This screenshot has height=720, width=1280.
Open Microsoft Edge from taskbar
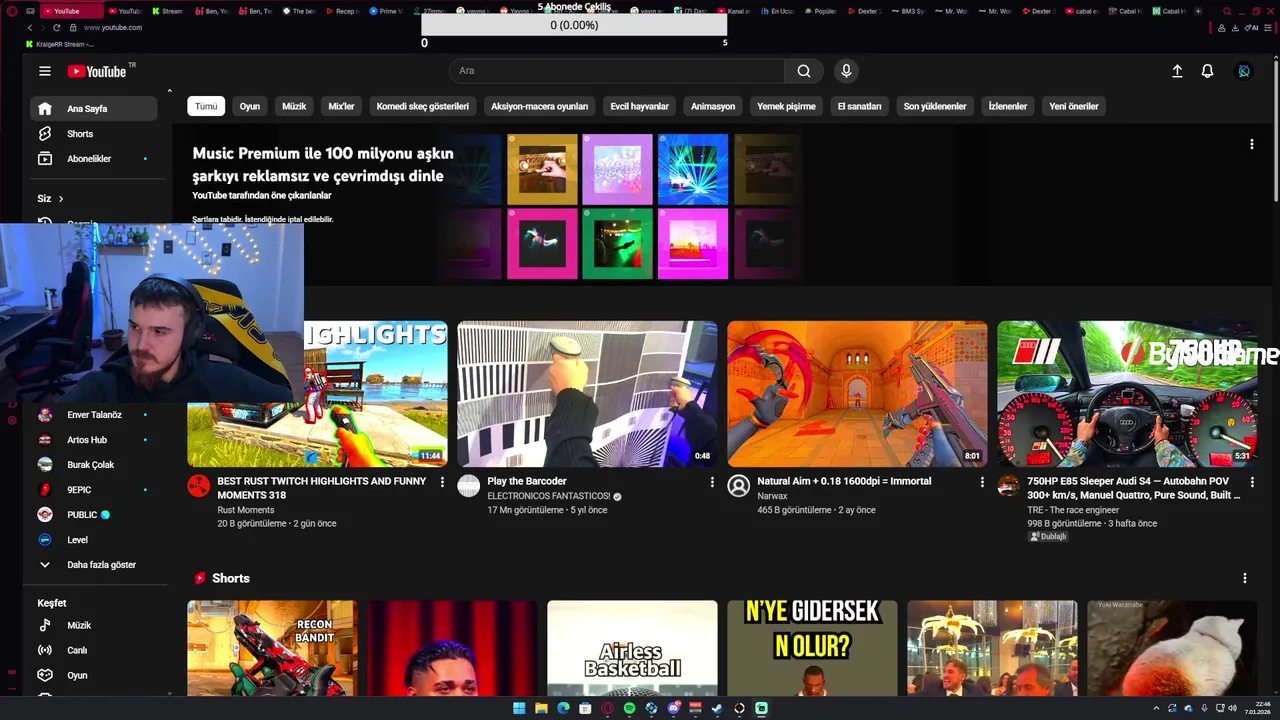tap(563, 708)
